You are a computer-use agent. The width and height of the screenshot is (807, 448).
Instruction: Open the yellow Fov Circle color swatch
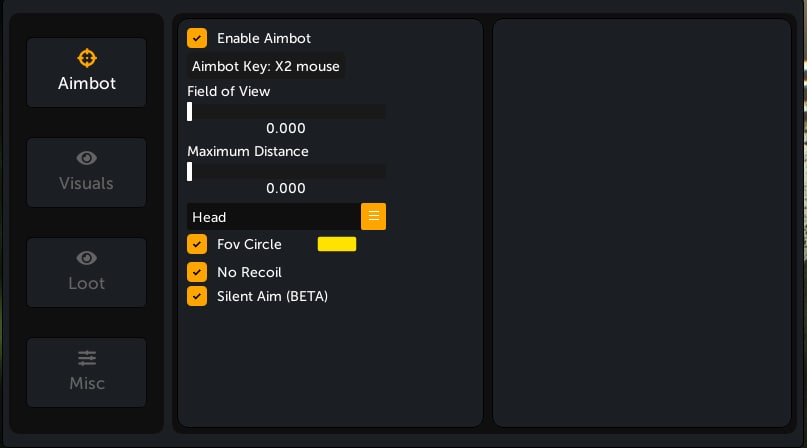(x=337, y=244)
